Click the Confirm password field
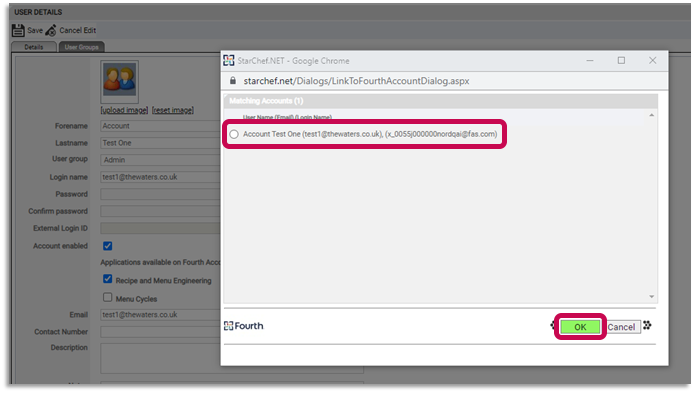 click(x=160, y=211)
